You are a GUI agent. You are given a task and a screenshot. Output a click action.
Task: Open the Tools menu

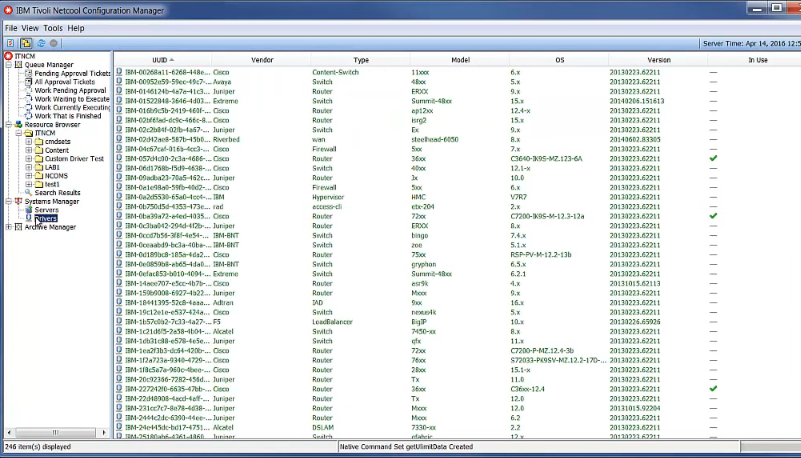[53, 28]
